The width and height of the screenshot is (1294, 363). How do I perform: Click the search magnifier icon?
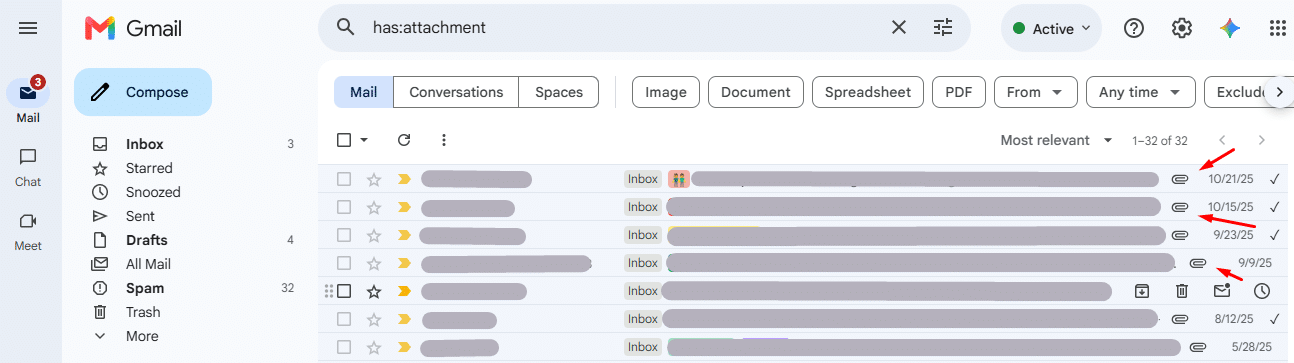coord(346,28)
